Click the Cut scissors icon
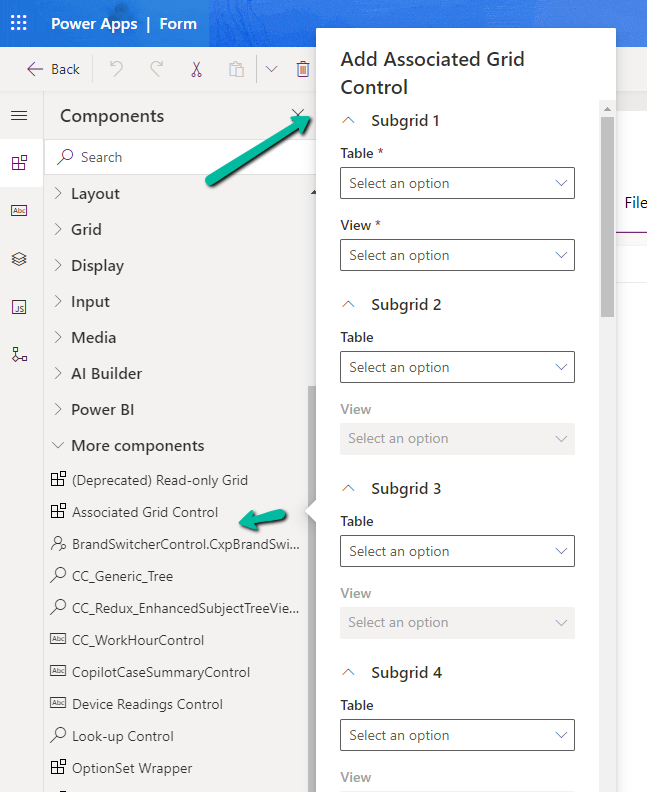This screenshot has width=647, height=792. tap(196, 69)
